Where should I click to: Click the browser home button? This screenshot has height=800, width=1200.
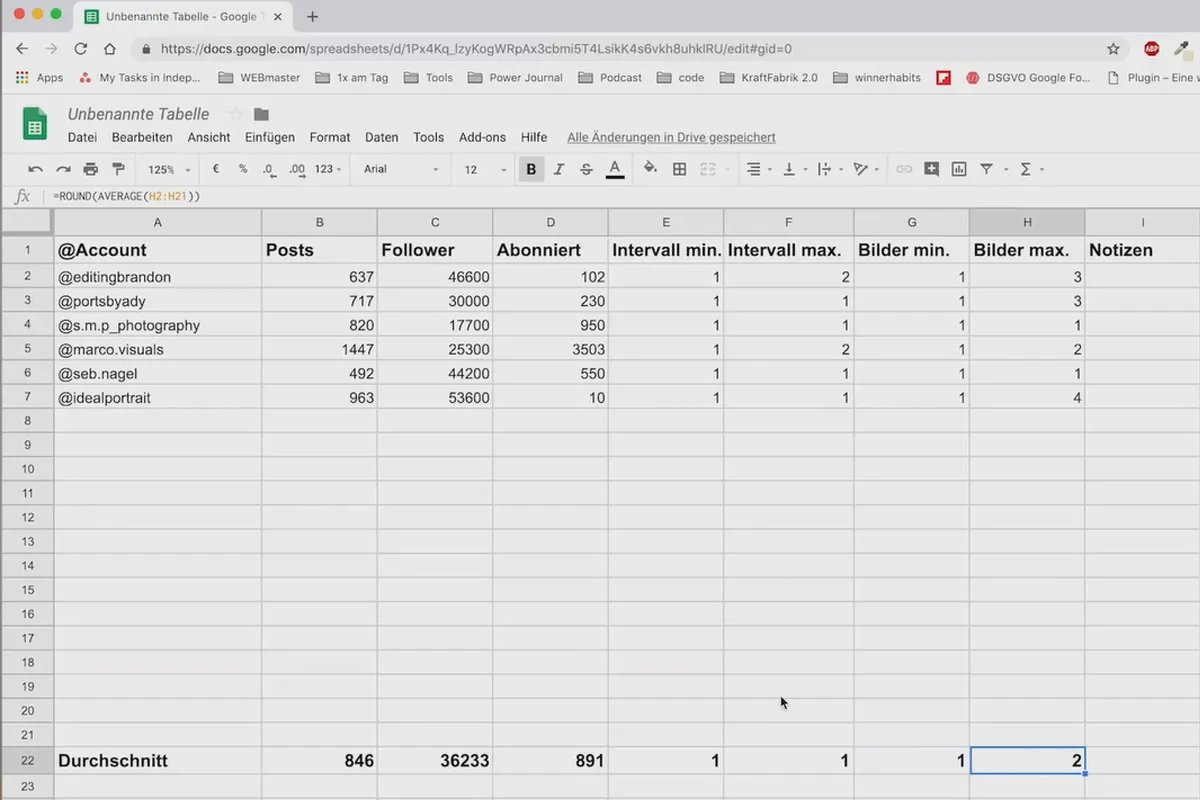click(110, 48)
